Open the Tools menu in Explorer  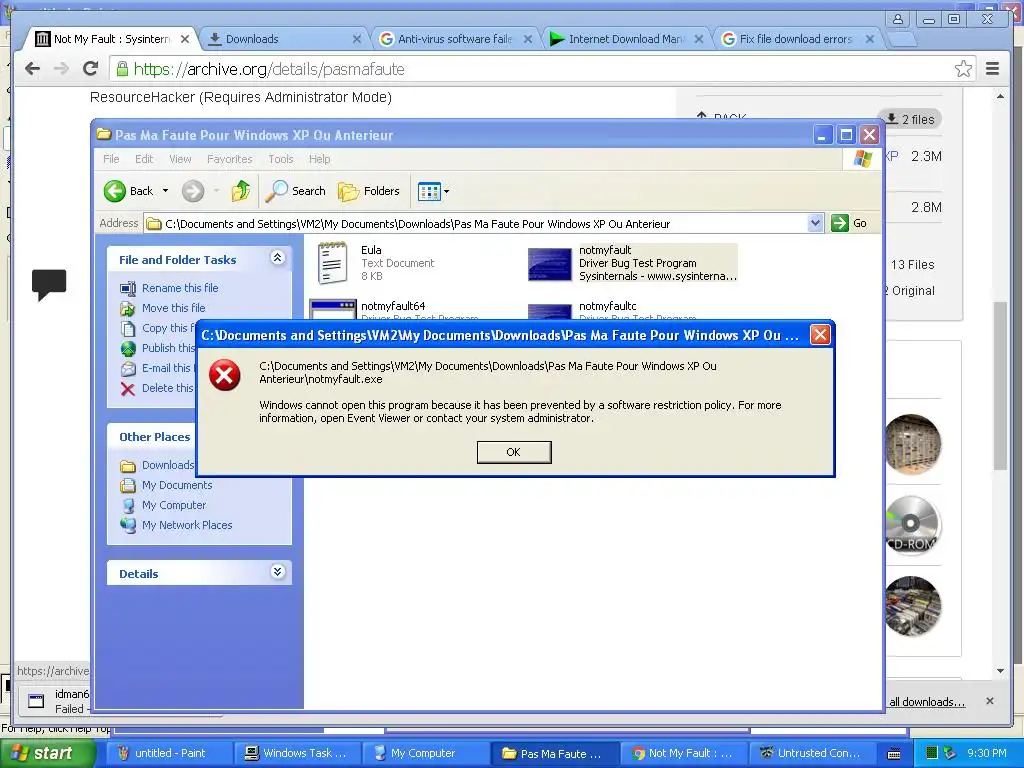point(281,159)
